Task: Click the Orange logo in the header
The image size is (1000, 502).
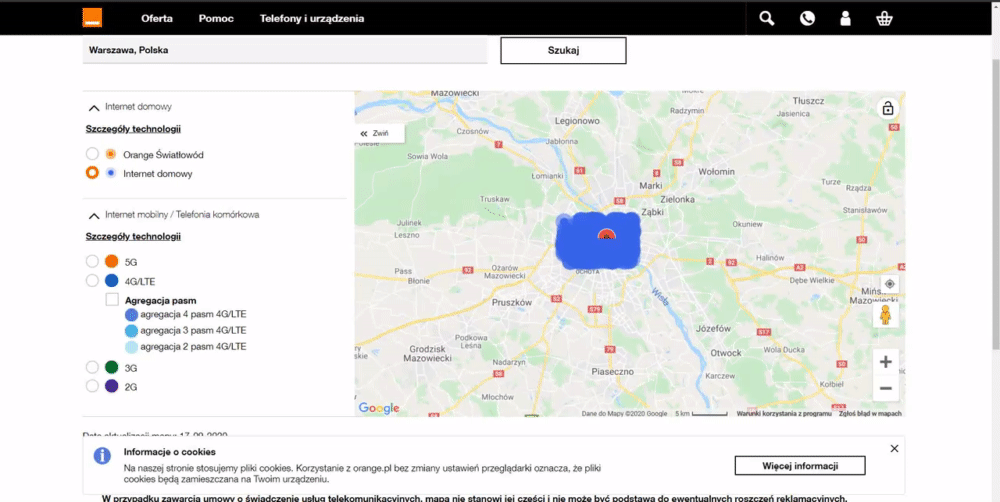Action: coord(92,18)
